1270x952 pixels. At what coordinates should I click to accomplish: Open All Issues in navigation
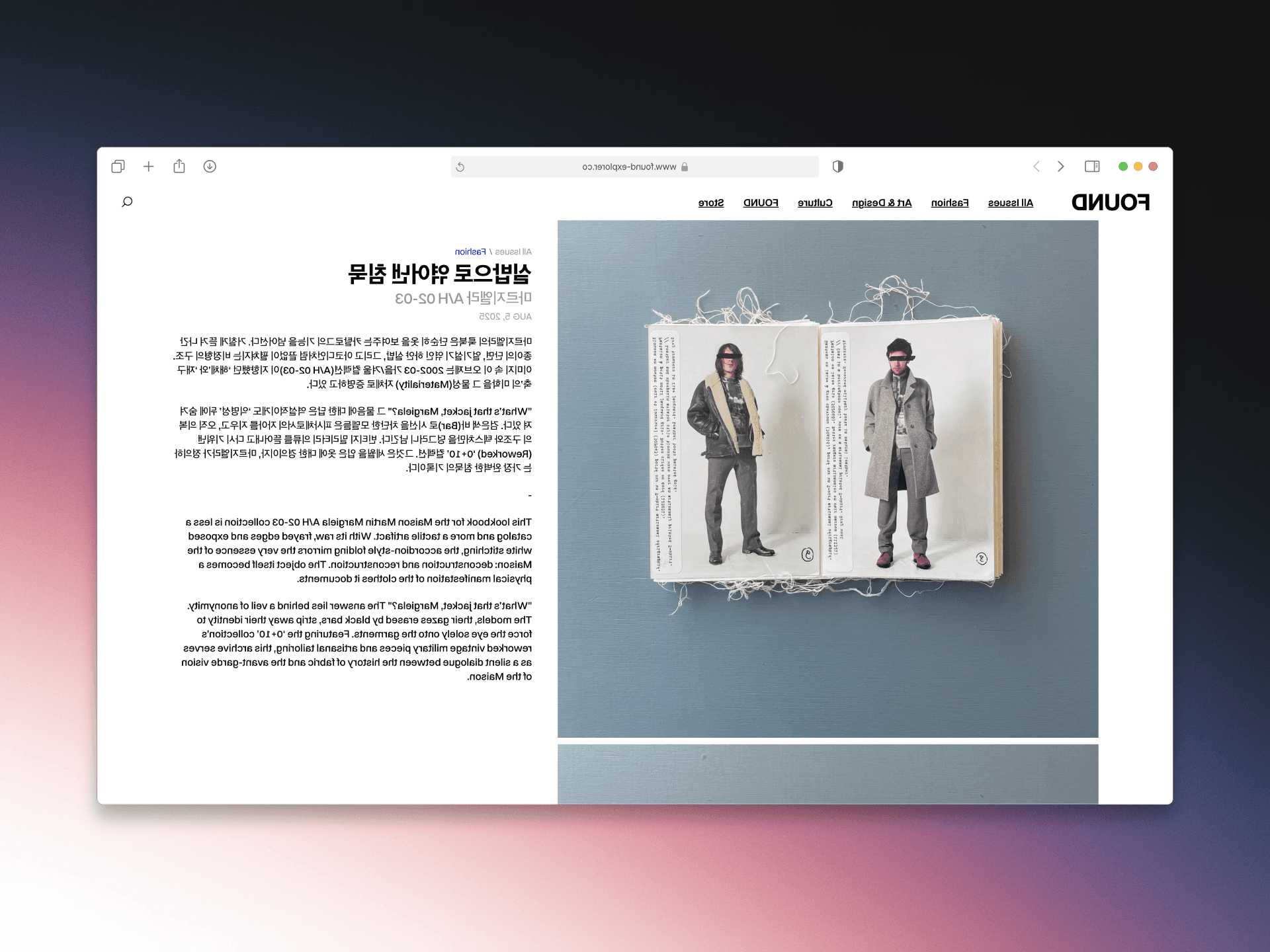pyautogui.click(x=1011, y=203)
